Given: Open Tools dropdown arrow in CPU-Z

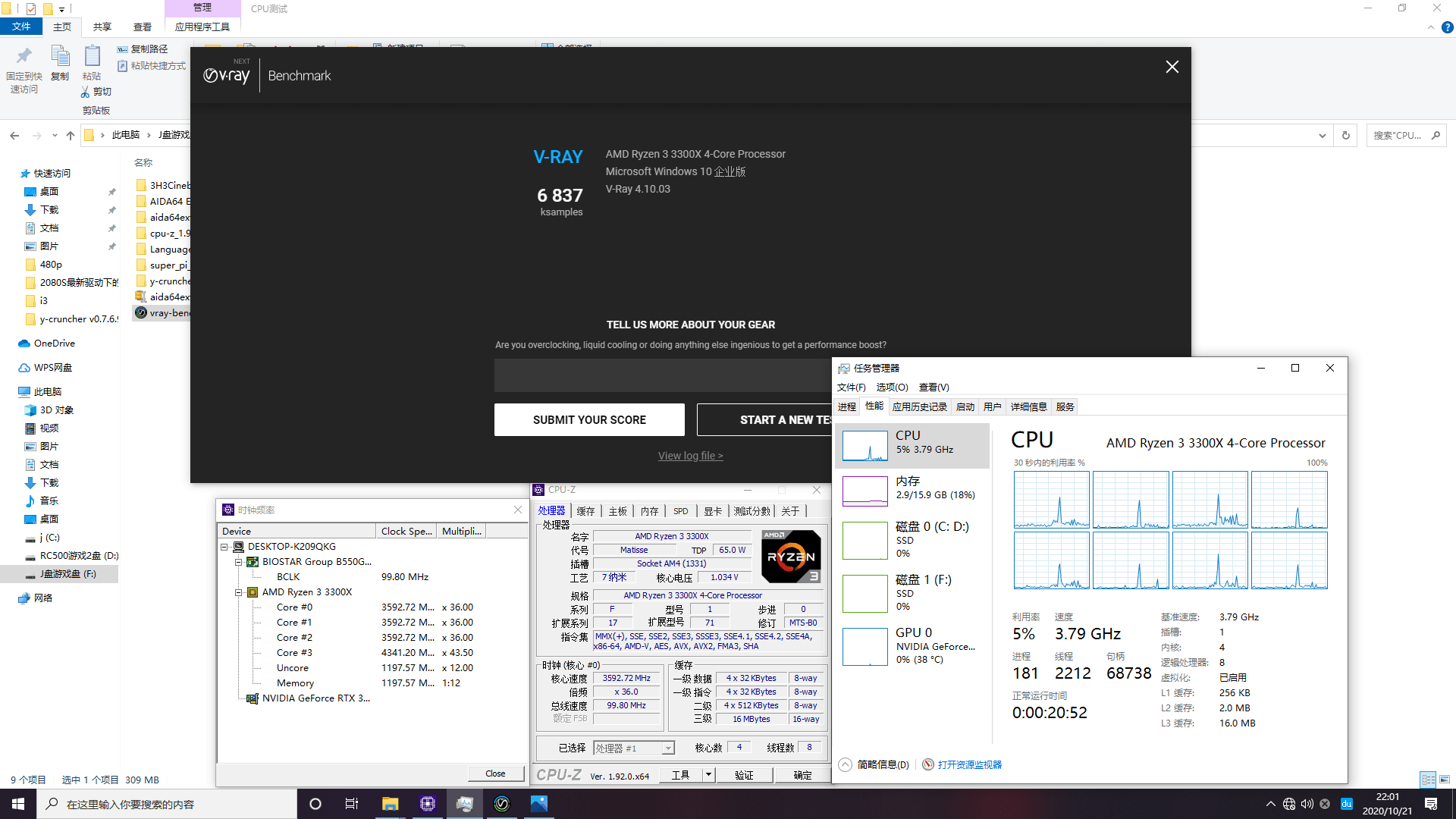Looking at the screenshot, I should 709,775.
